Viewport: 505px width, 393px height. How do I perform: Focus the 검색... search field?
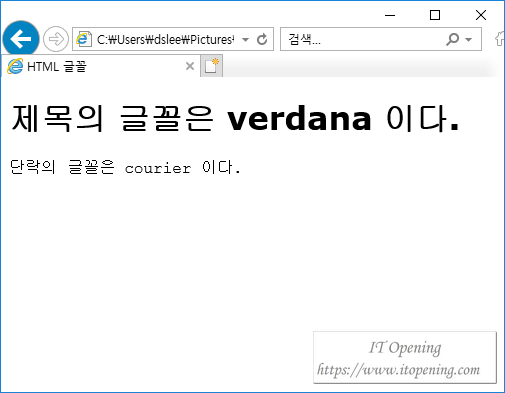tap(363, 39)
